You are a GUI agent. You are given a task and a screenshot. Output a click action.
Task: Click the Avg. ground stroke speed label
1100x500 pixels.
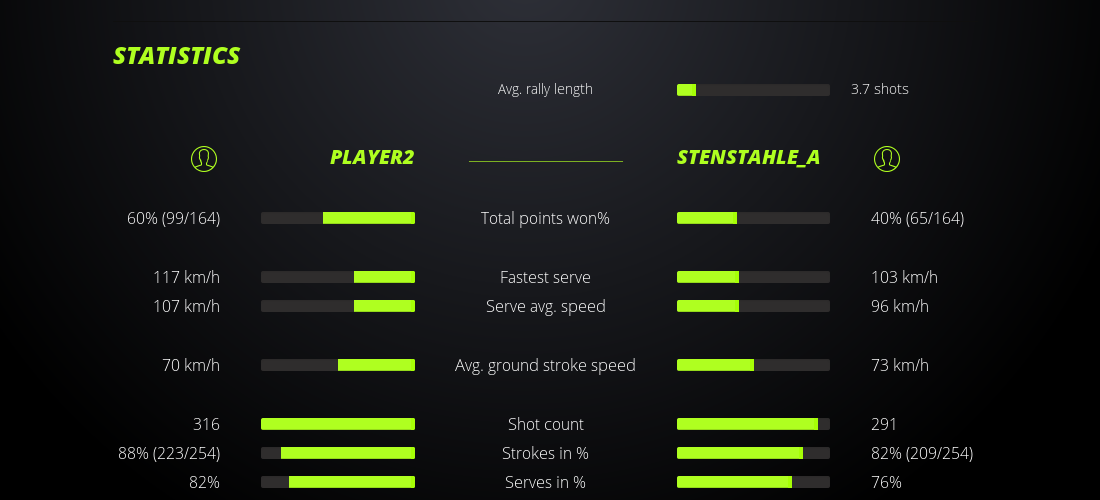point(545,365)
